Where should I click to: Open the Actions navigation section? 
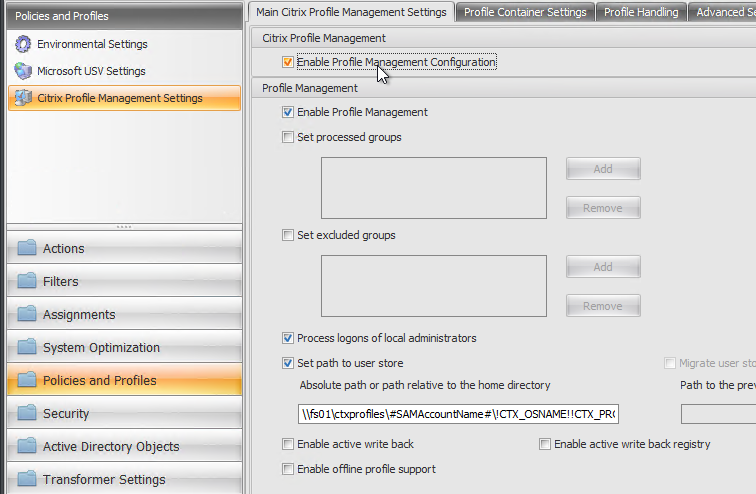pos(124,248)
